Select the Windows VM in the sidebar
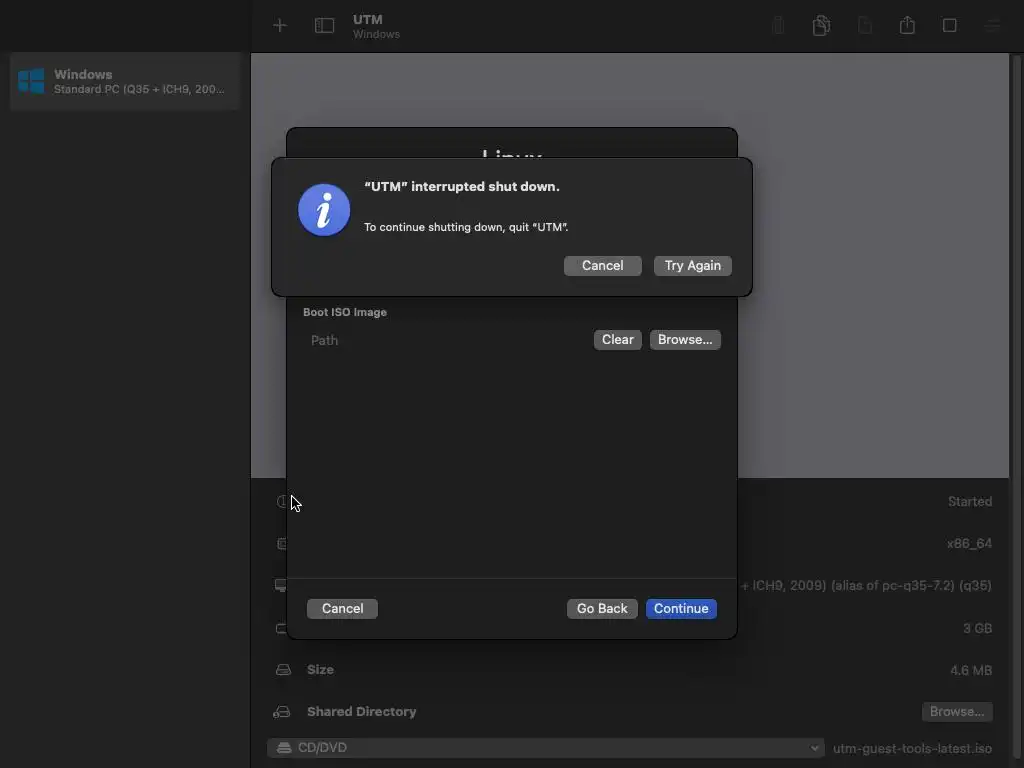The height and width of the screenshot is (768, 1024). click(x=125, y=82)
